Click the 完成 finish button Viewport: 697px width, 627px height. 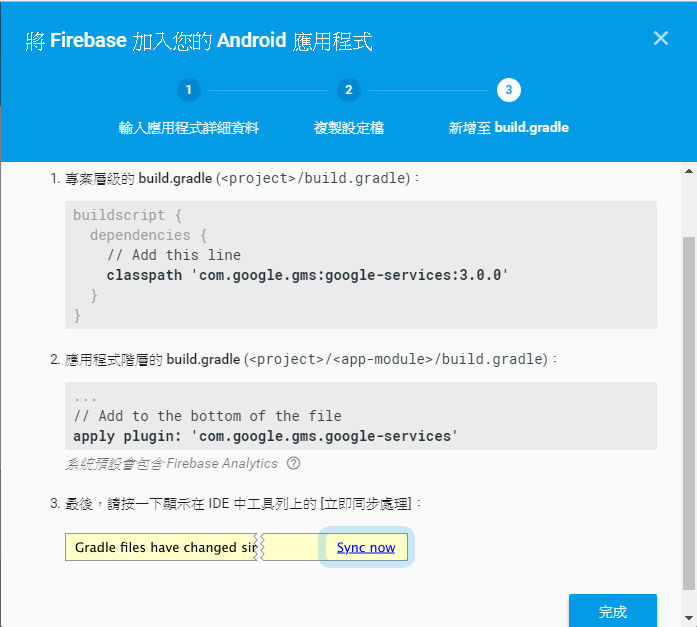click(x=613, y=611)
